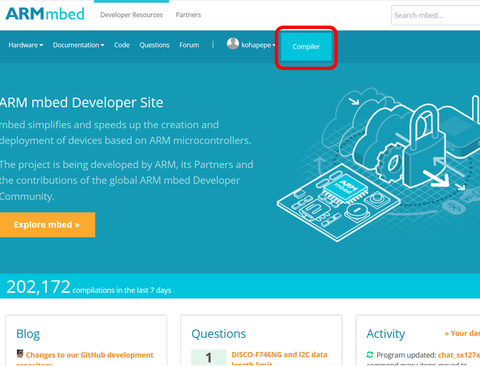Click the ARM mbed logo
Image resolution: width=480 pixels, height=367 pixels.
(x=45, y=14)
